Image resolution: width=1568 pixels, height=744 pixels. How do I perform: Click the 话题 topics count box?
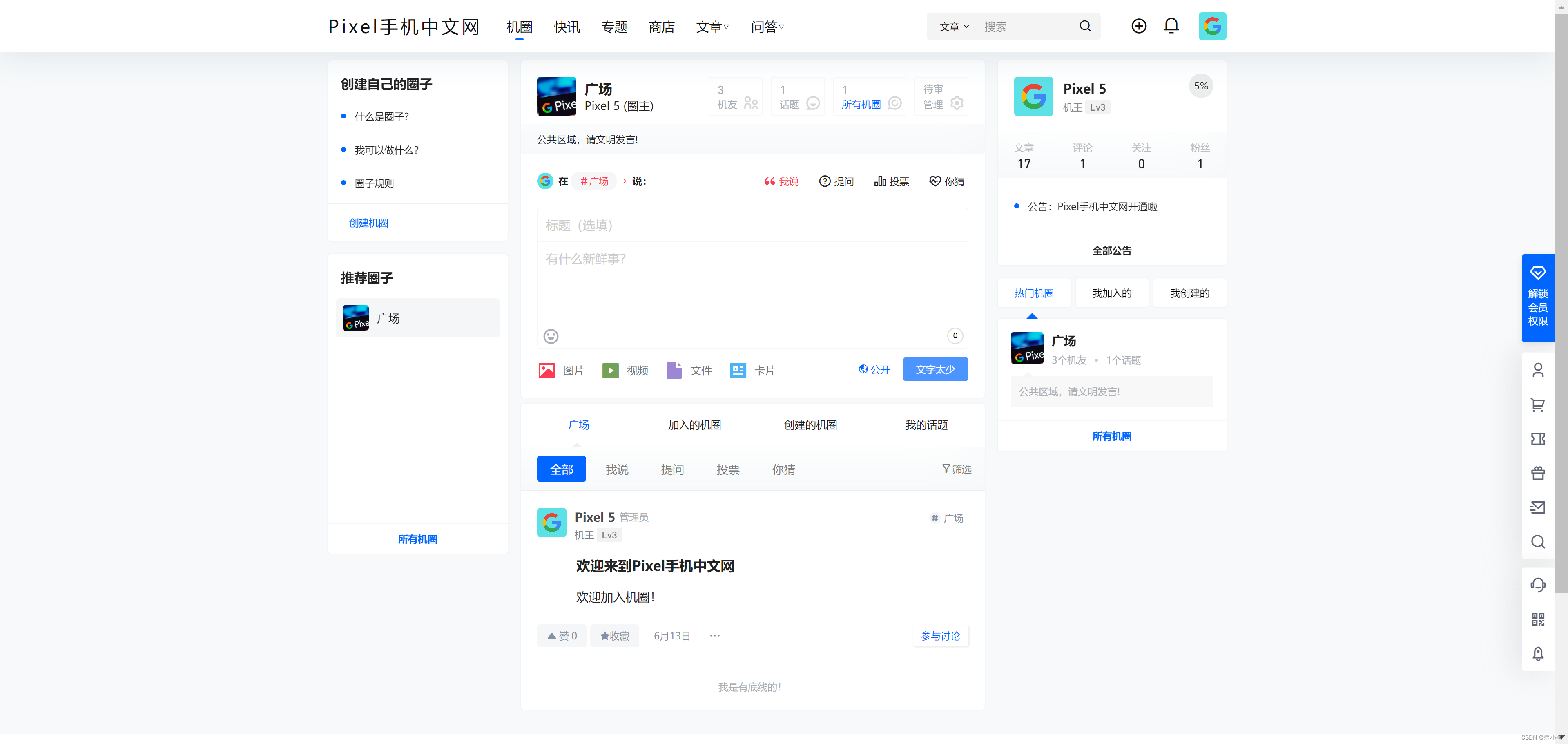(798, 97)
